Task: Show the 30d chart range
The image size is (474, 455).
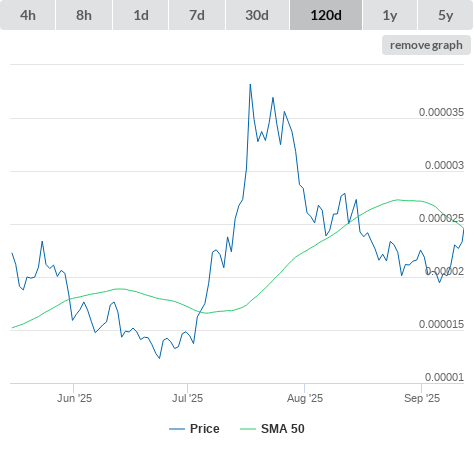Action: [x=257, y=15]
